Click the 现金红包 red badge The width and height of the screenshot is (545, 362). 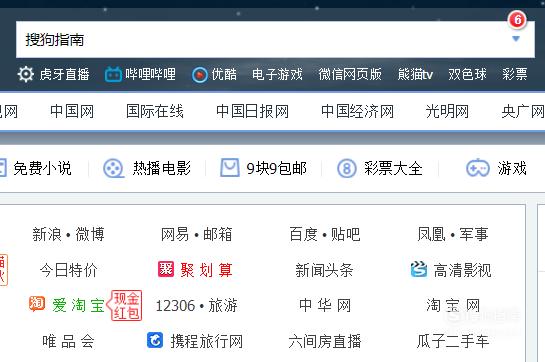tap(125, 305)
